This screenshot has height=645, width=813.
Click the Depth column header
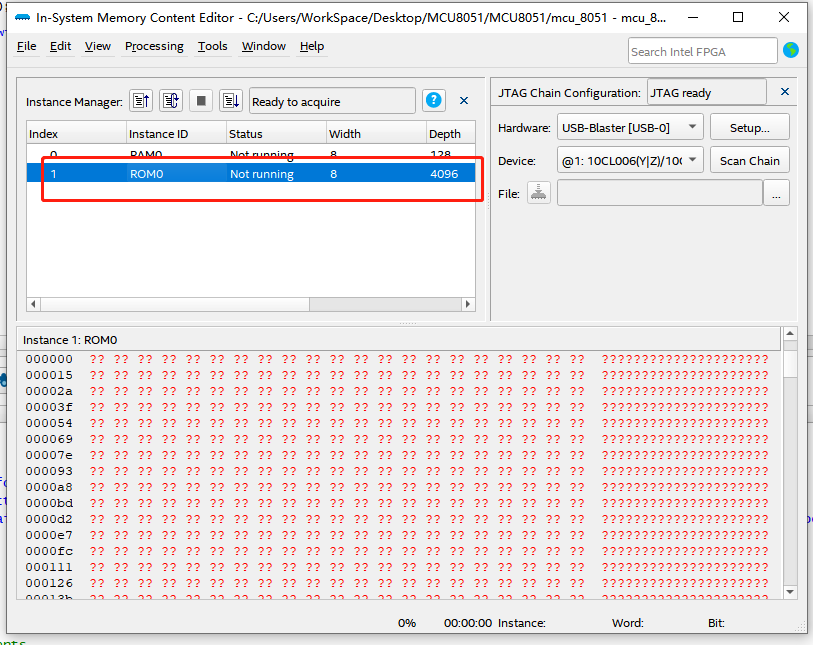click(451, 133)
